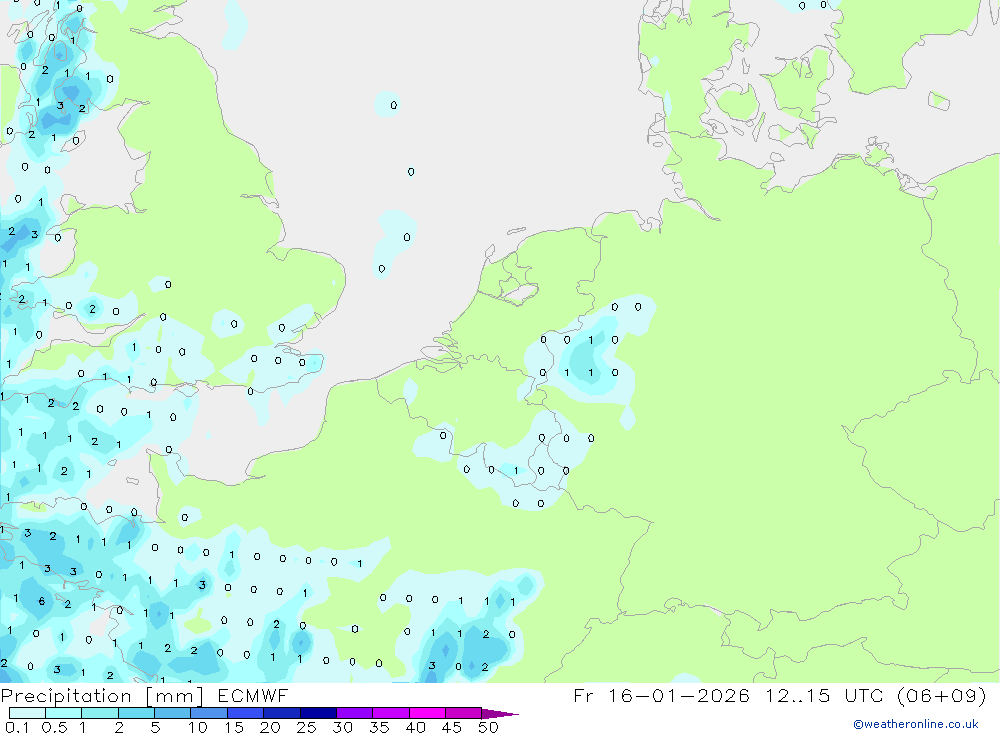
Task: Pick the 10–15 mm legend swatch
Action: click(x=209, y=713)
